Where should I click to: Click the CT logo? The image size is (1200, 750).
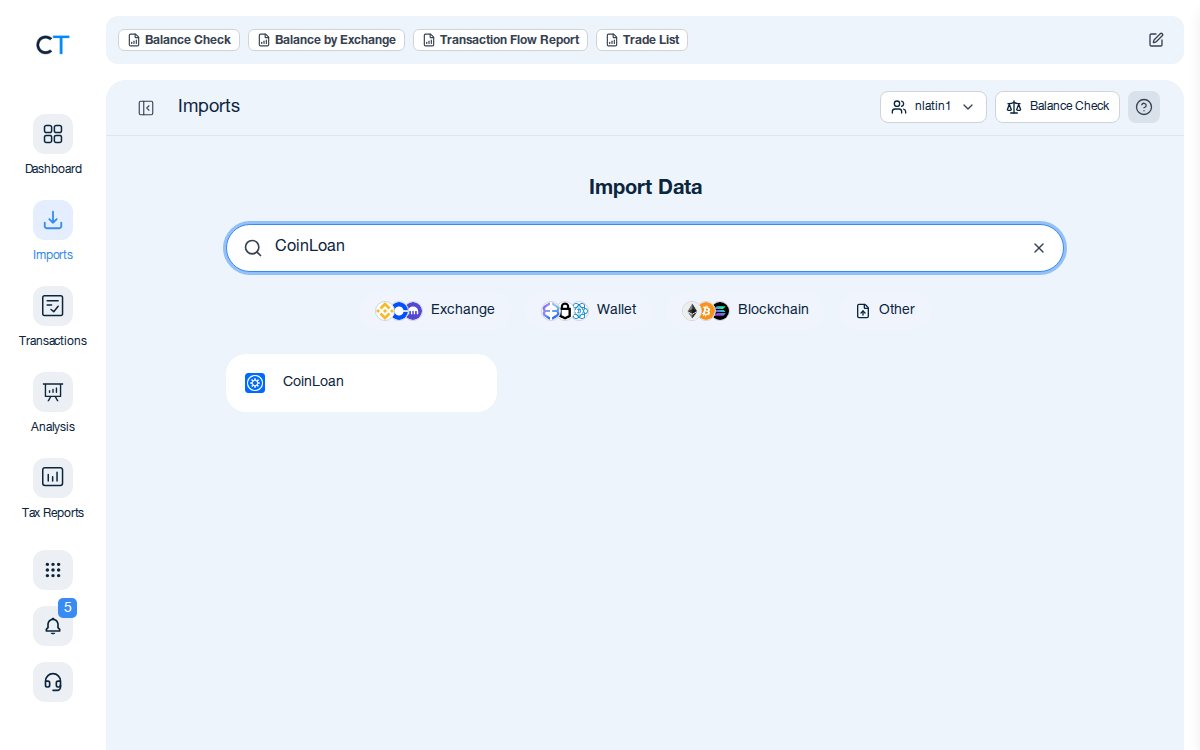(x=52, y=44)
